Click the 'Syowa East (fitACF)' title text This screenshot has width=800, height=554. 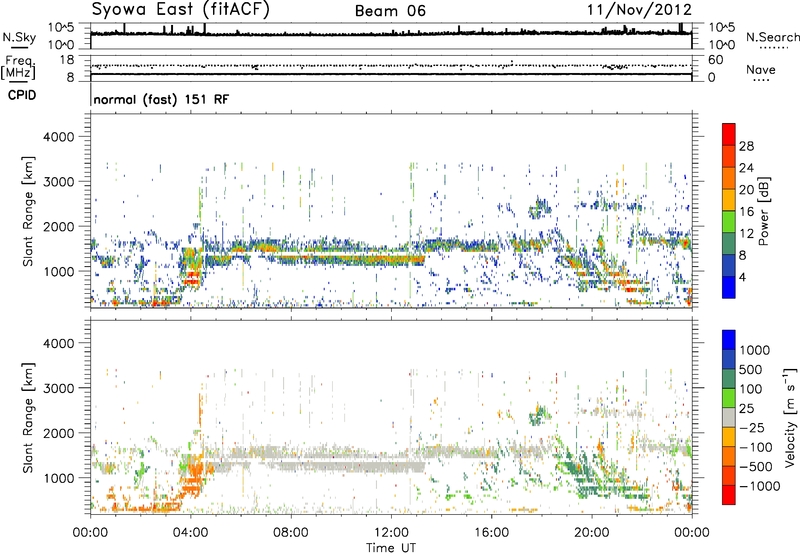point(180,9)
